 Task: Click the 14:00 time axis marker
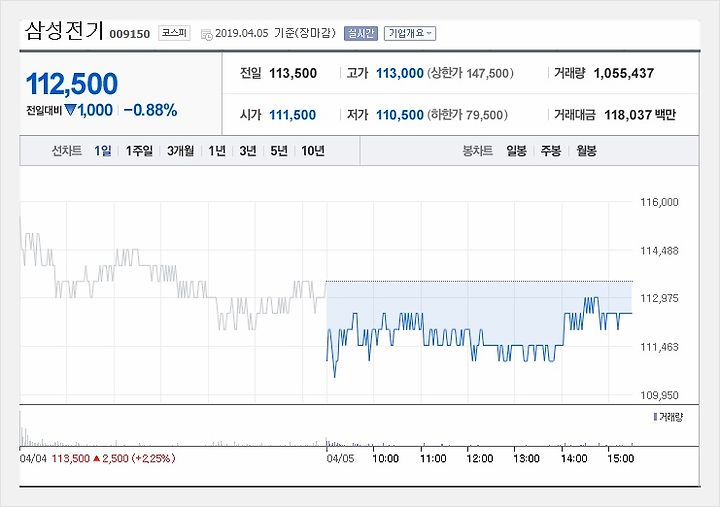[574, 458]
